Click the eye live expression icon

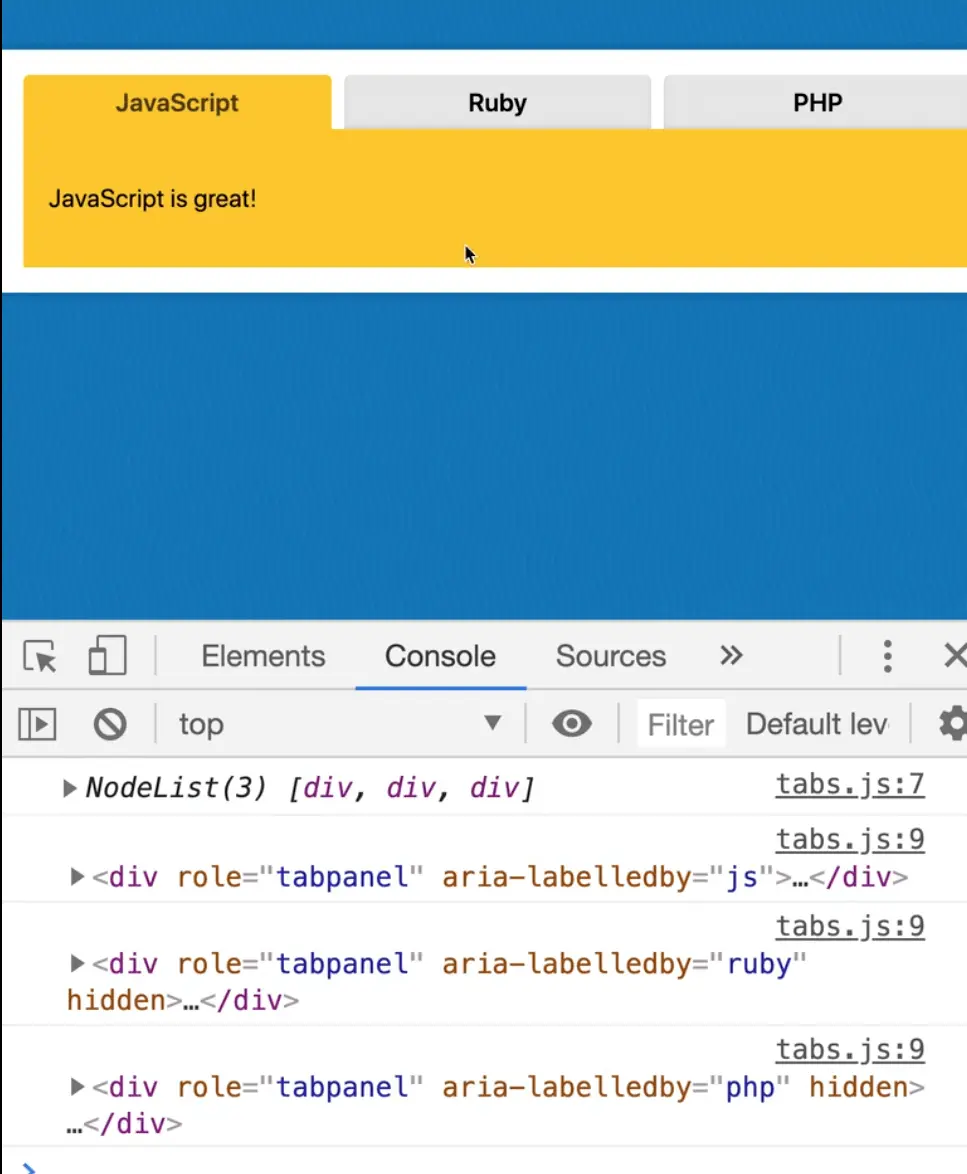(x=571, y=724)
